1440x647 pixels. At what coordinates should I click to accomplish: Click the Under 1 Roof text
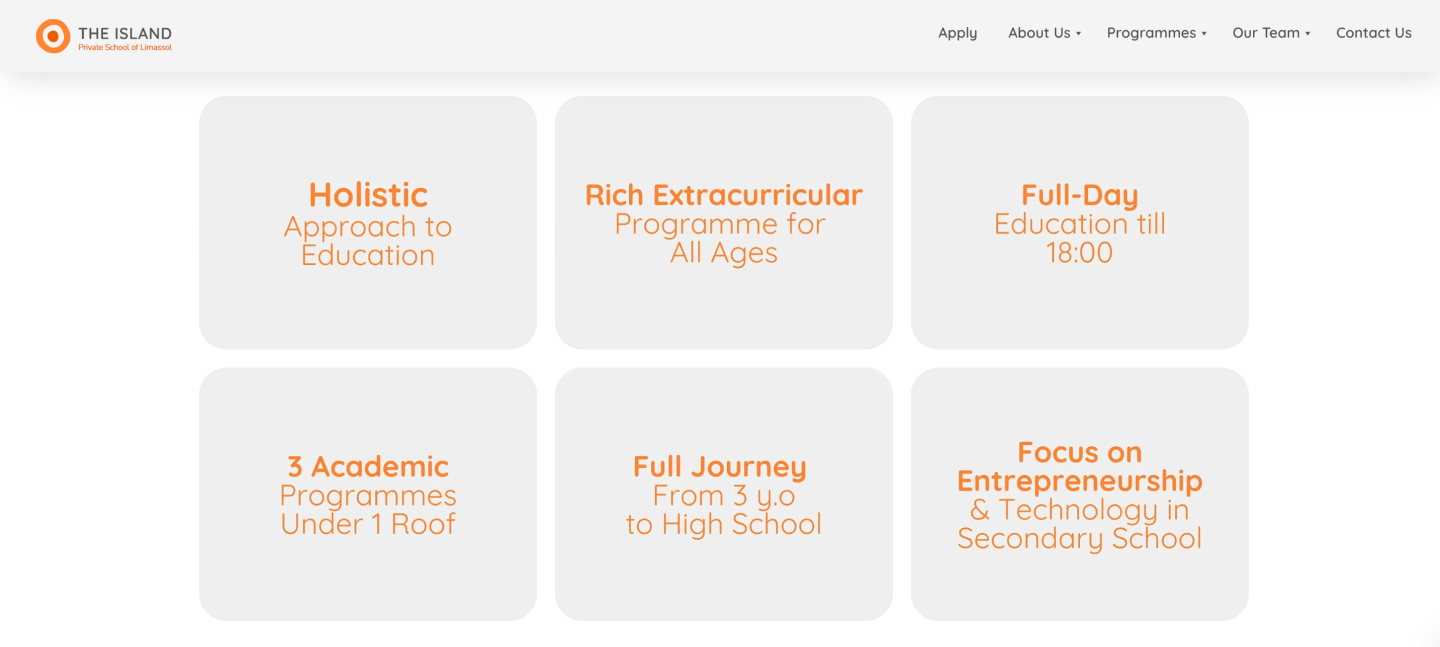tap(368, 524)
